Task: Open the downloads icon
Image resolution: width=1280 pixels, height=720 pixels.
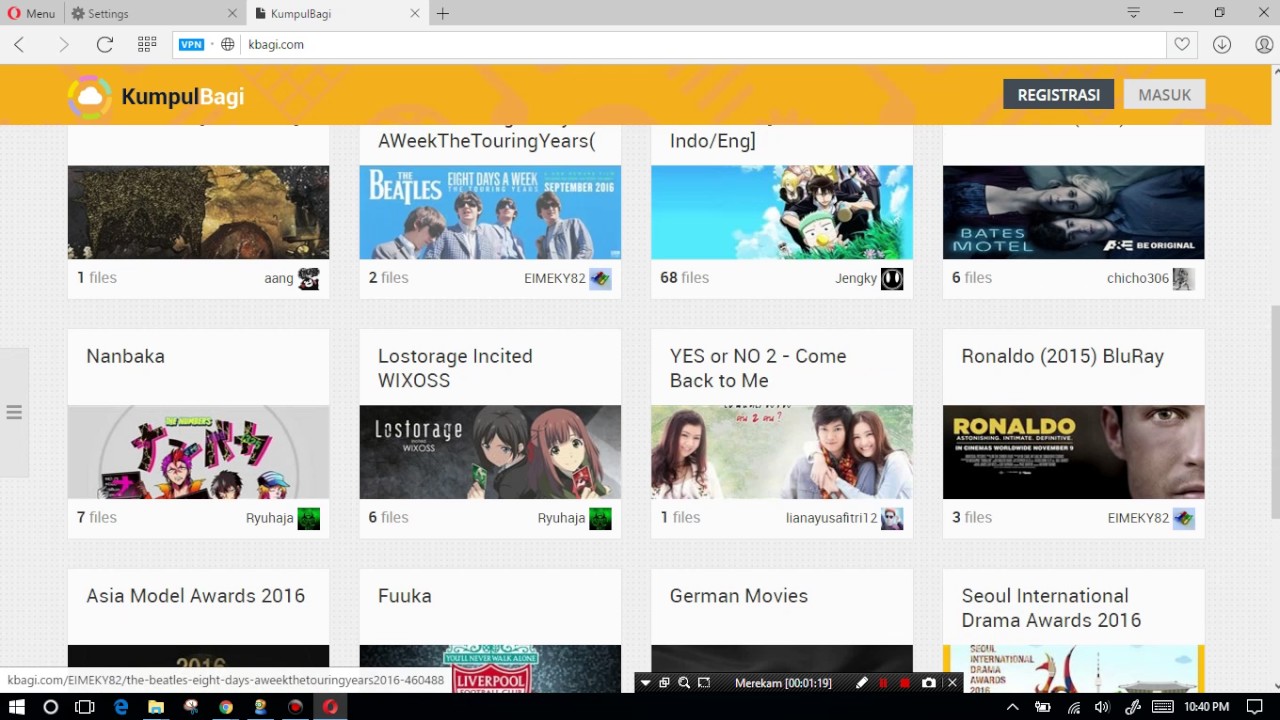Action: click(x=1221, y=44)
